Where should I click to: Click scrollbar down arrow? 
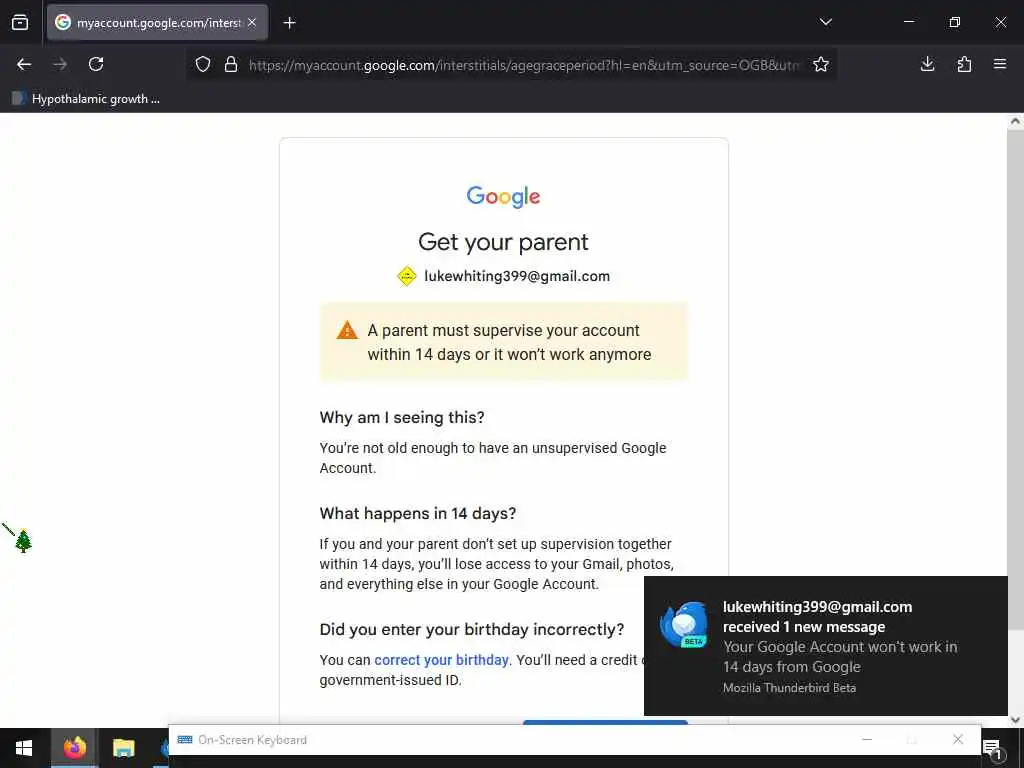click(x=1015, y=720)
